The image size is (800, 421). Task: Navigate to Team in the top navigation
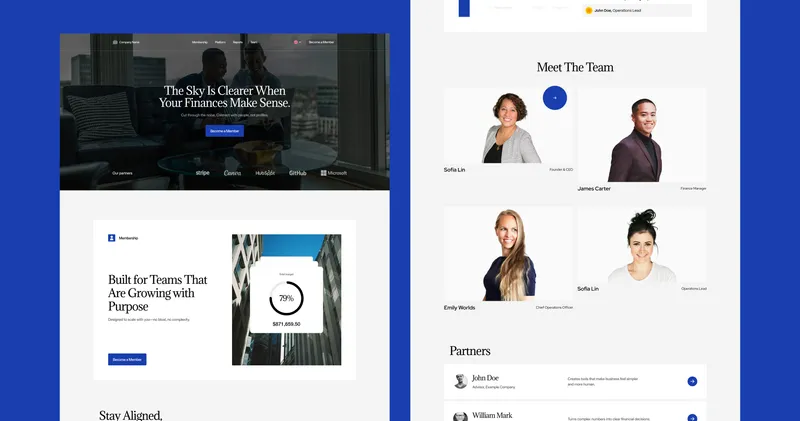[253, 42]
